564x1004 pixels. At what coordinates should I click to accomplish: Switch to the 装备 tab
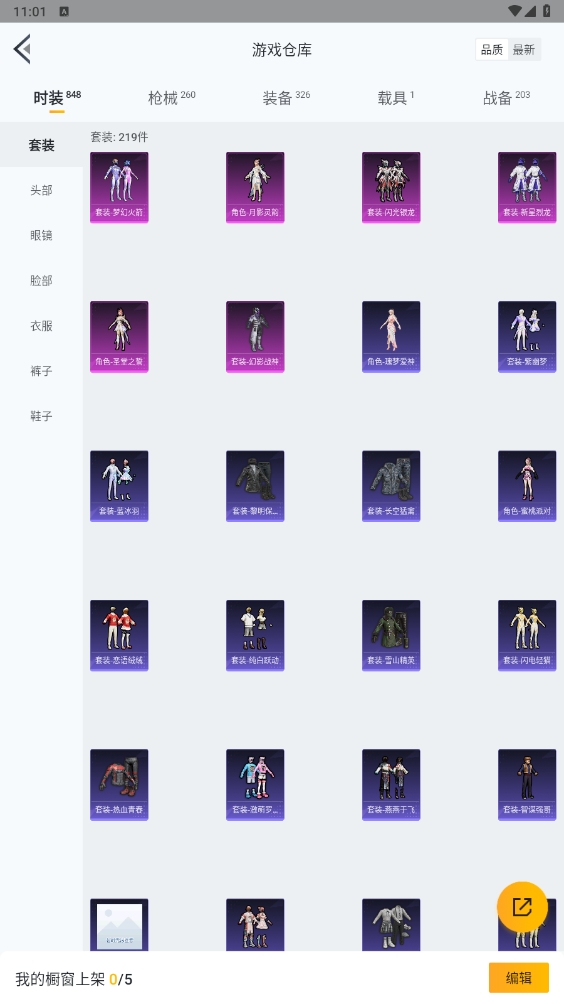coord(286,97)
